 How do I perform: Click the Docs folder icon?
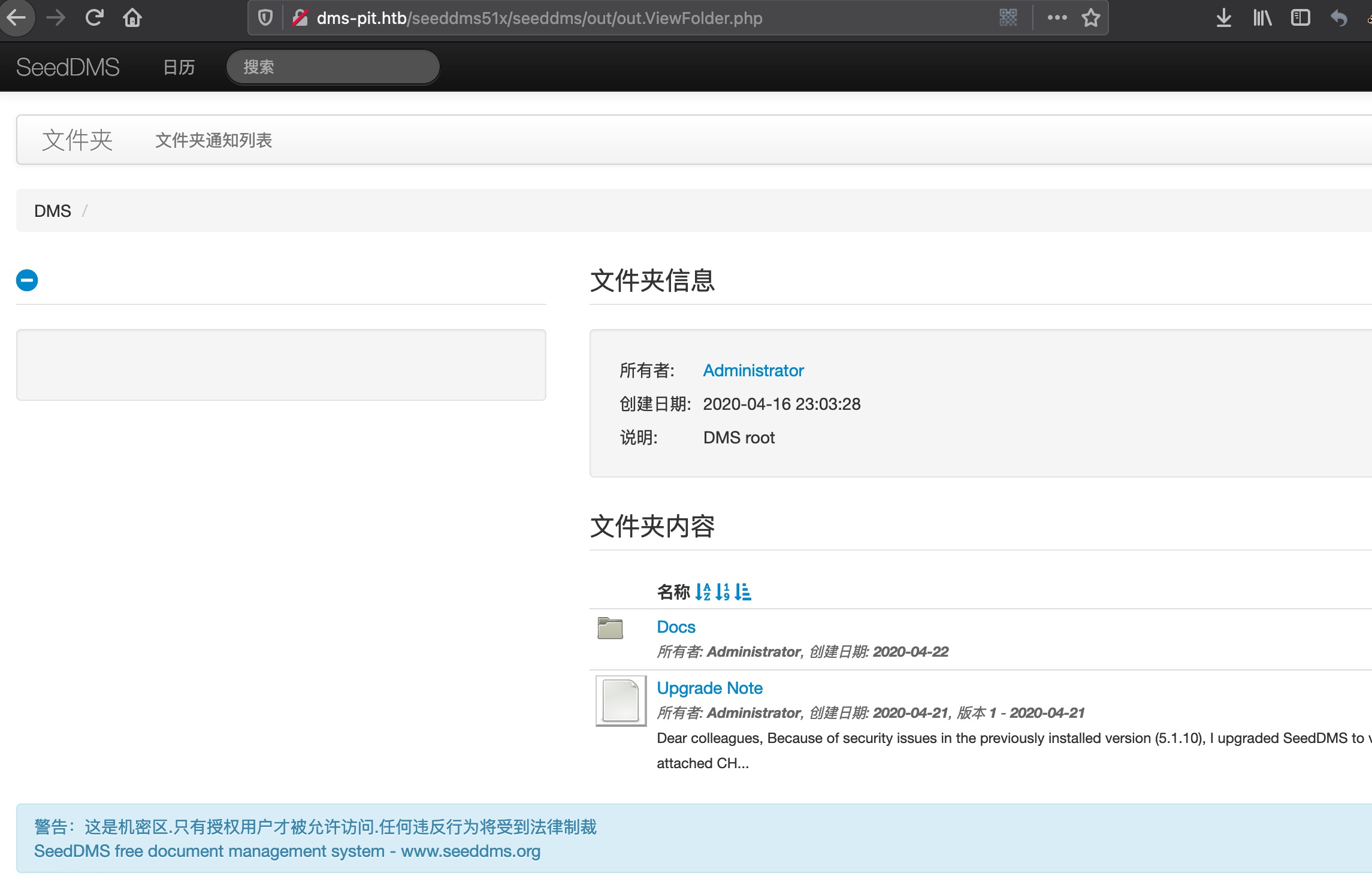tap(610, 628)
